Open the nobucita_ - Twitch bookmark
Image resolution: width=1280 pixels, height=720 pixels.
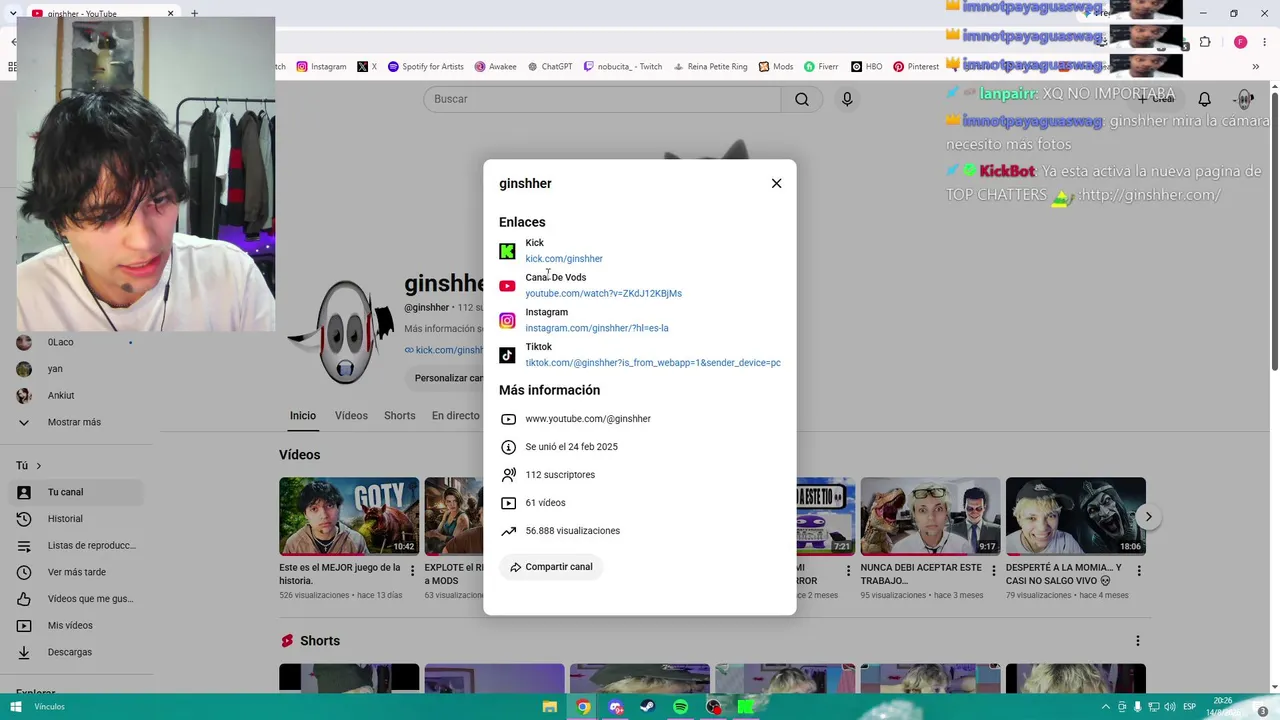623,67
